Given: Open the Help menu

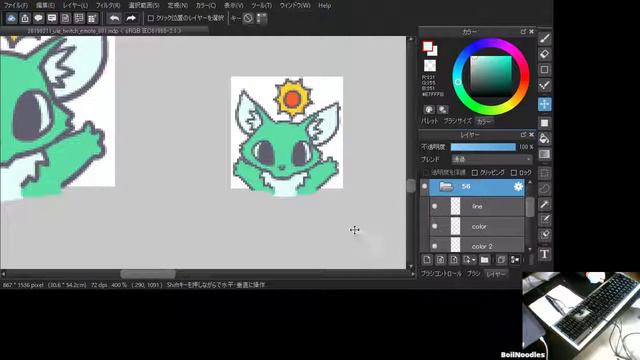Looking at the screenshot, I should (324, 5).
